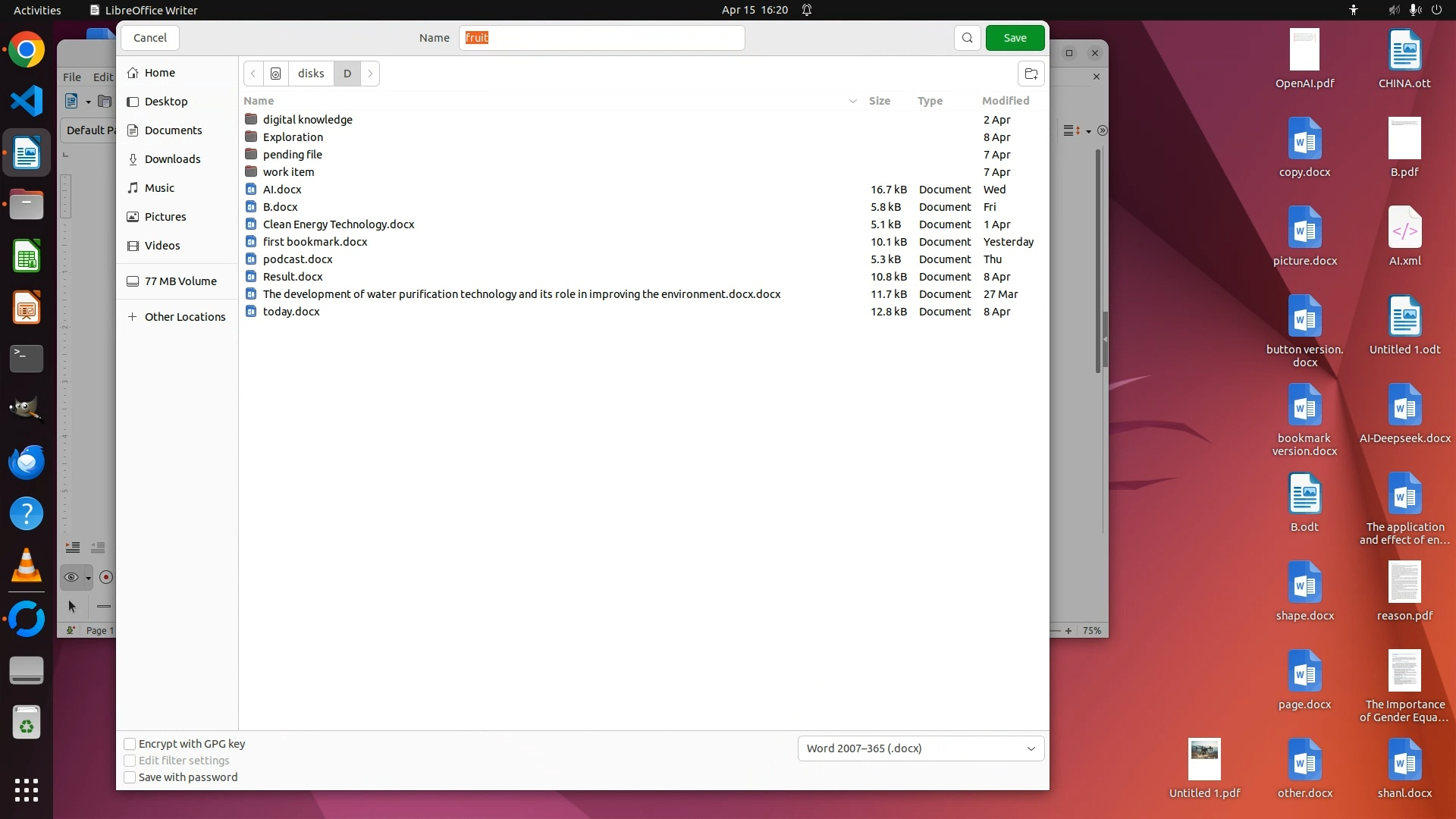This screenshot has width=1456, height=819.
Task: Select the disks path segment
Action: (311, 74)
